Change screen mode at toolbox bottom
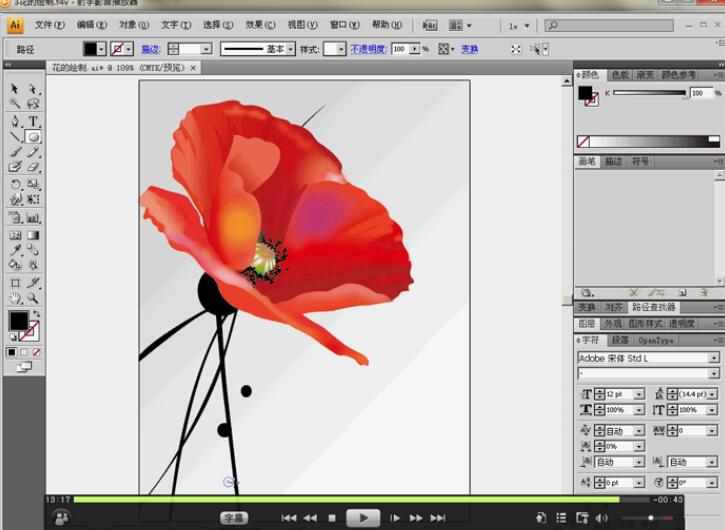 [24, 367]
